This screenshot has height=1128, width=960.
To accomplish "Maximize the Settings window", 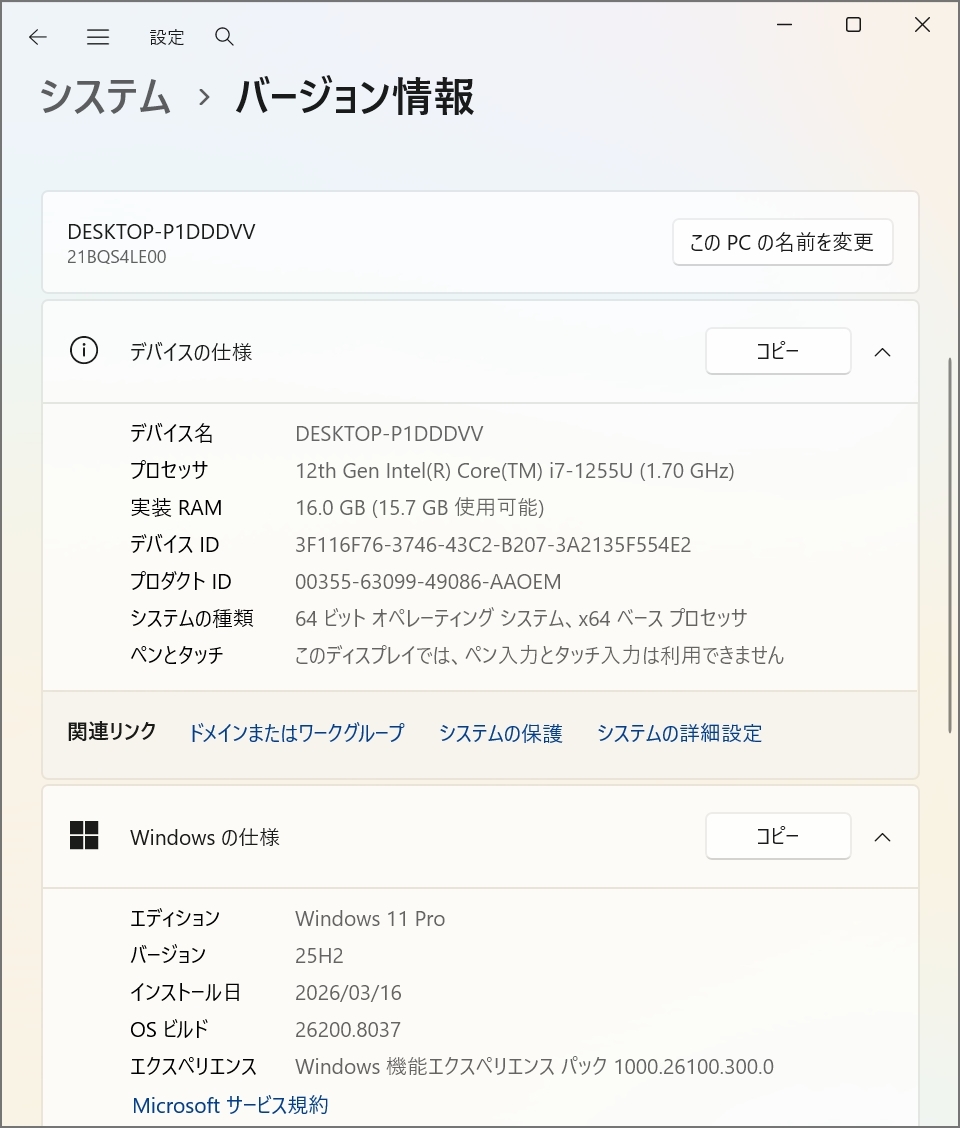I will pyautogui.click(x=852, y=24).
